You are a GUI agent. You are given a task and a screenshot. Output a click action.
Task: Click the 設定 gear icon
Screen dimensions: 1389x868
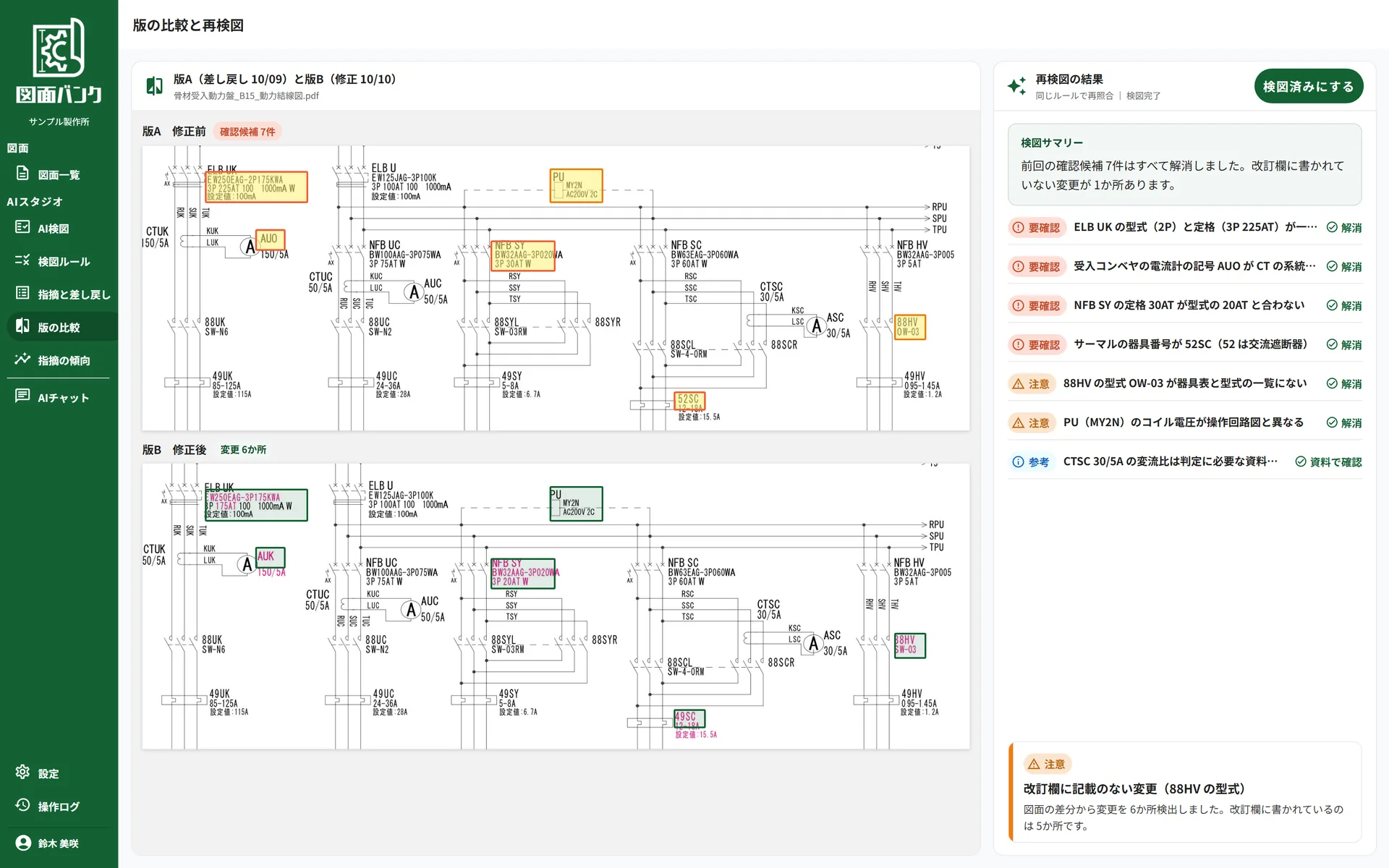coord(22,773)
